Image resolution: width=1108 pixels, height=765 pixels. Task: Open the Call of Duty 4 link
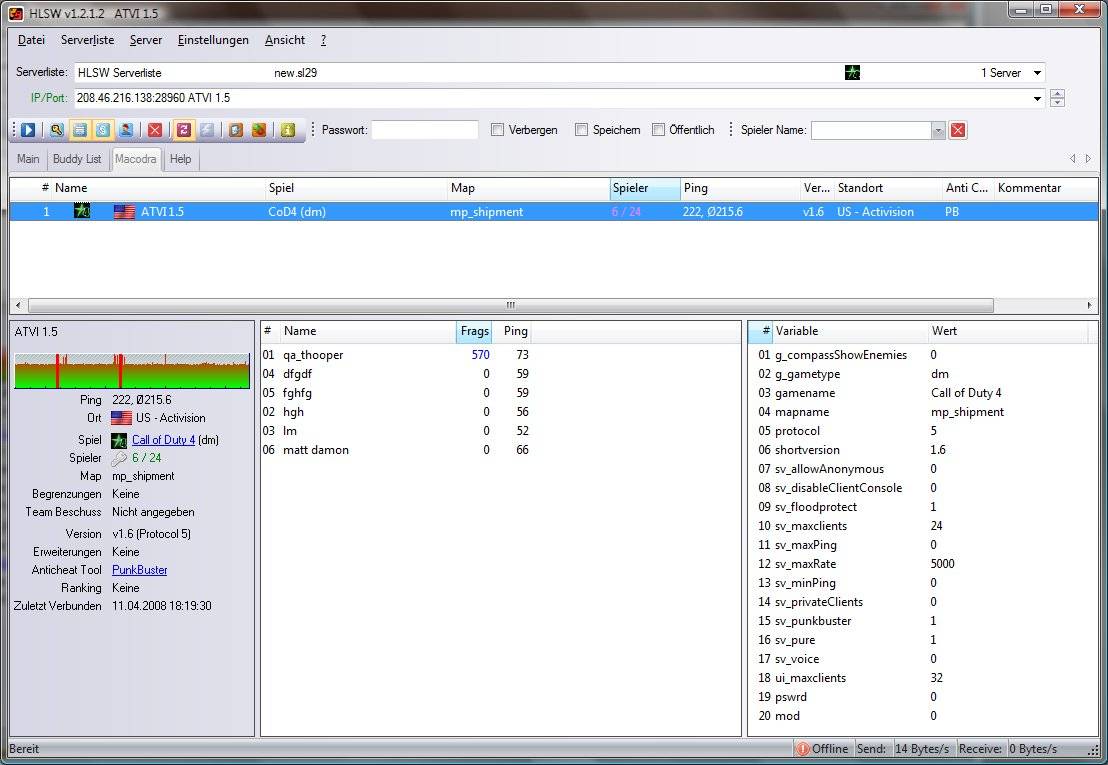[163, 440]
